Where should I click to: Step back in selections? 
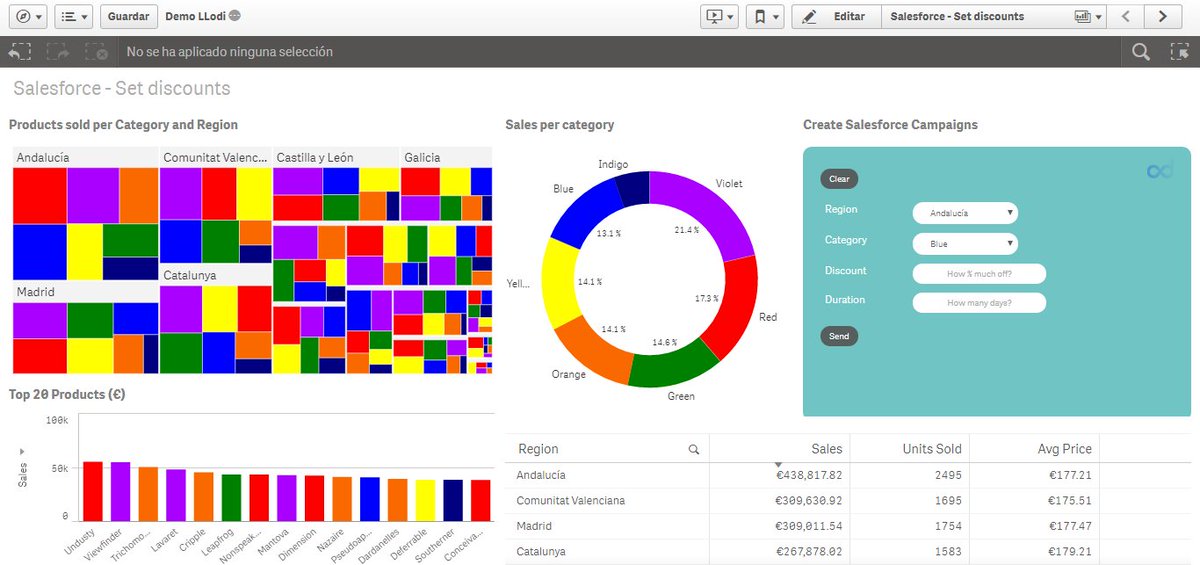pos(20,52)
